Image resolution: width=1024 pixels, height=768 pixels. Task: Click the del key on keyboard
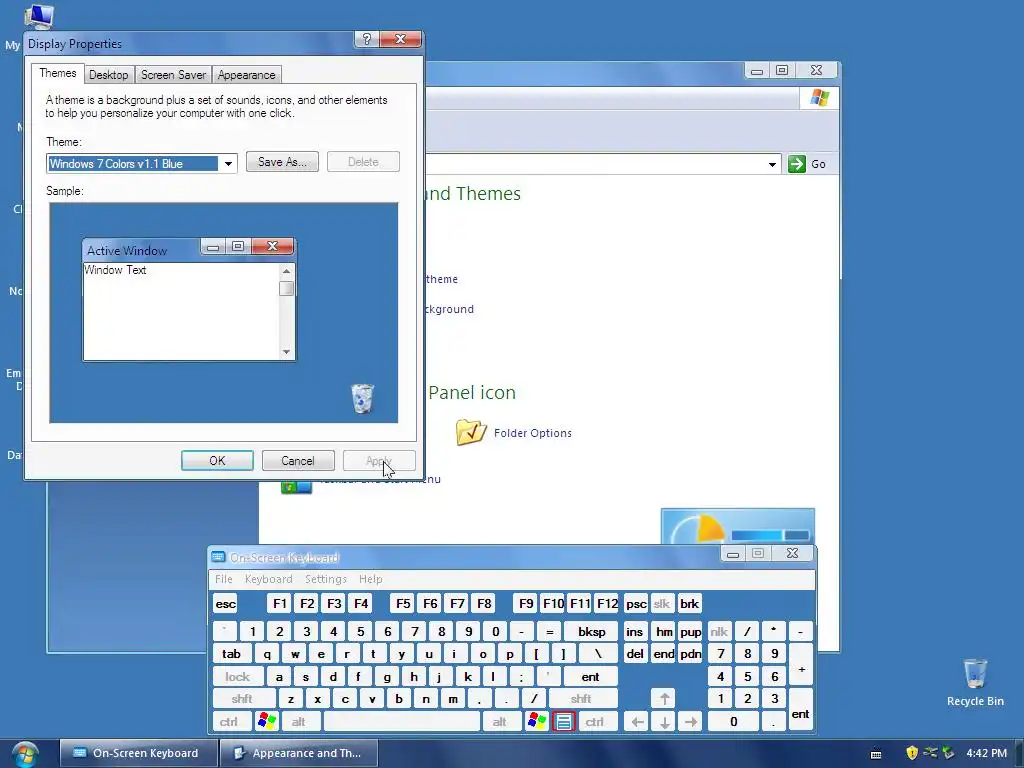coord(635,654)
